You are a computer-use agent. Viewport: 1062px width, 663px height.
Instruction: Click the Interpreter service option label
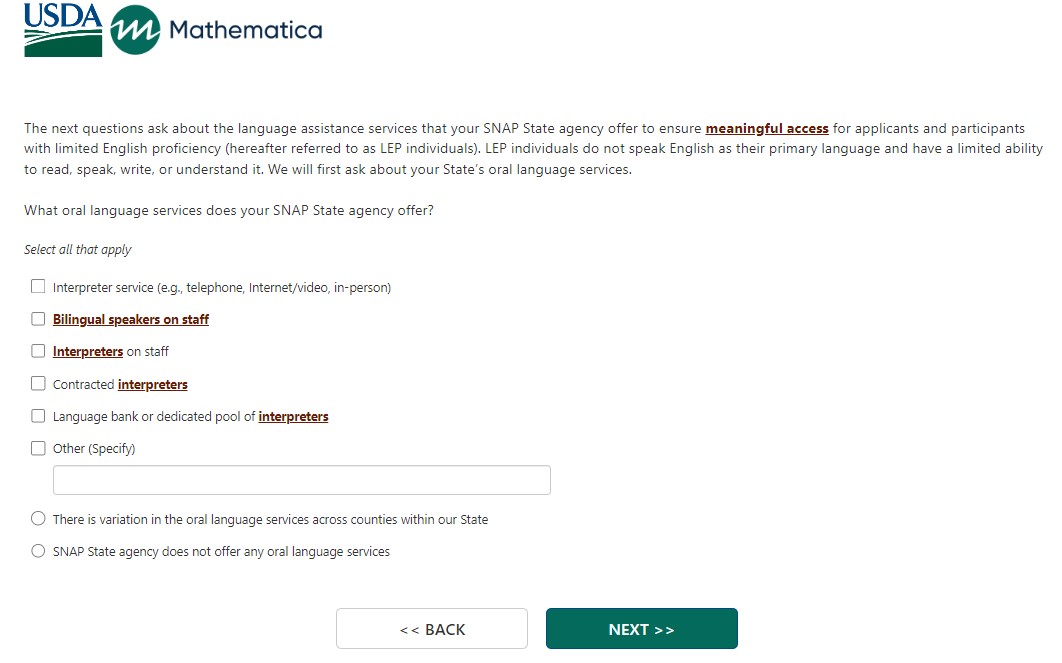pyautogui.click(x=222, y=287)
